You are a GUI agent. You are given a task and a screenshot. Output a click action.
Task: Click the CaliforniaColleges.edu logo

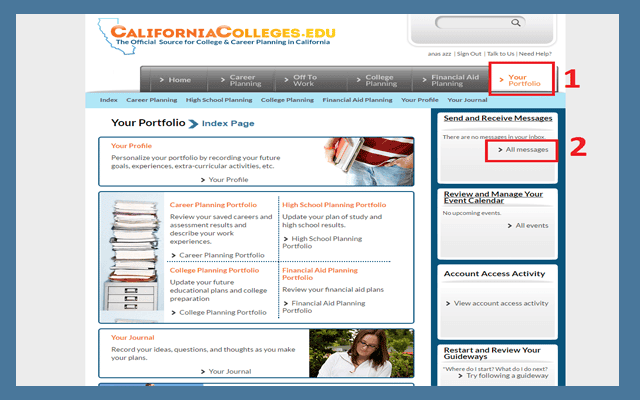coord(216,36)
